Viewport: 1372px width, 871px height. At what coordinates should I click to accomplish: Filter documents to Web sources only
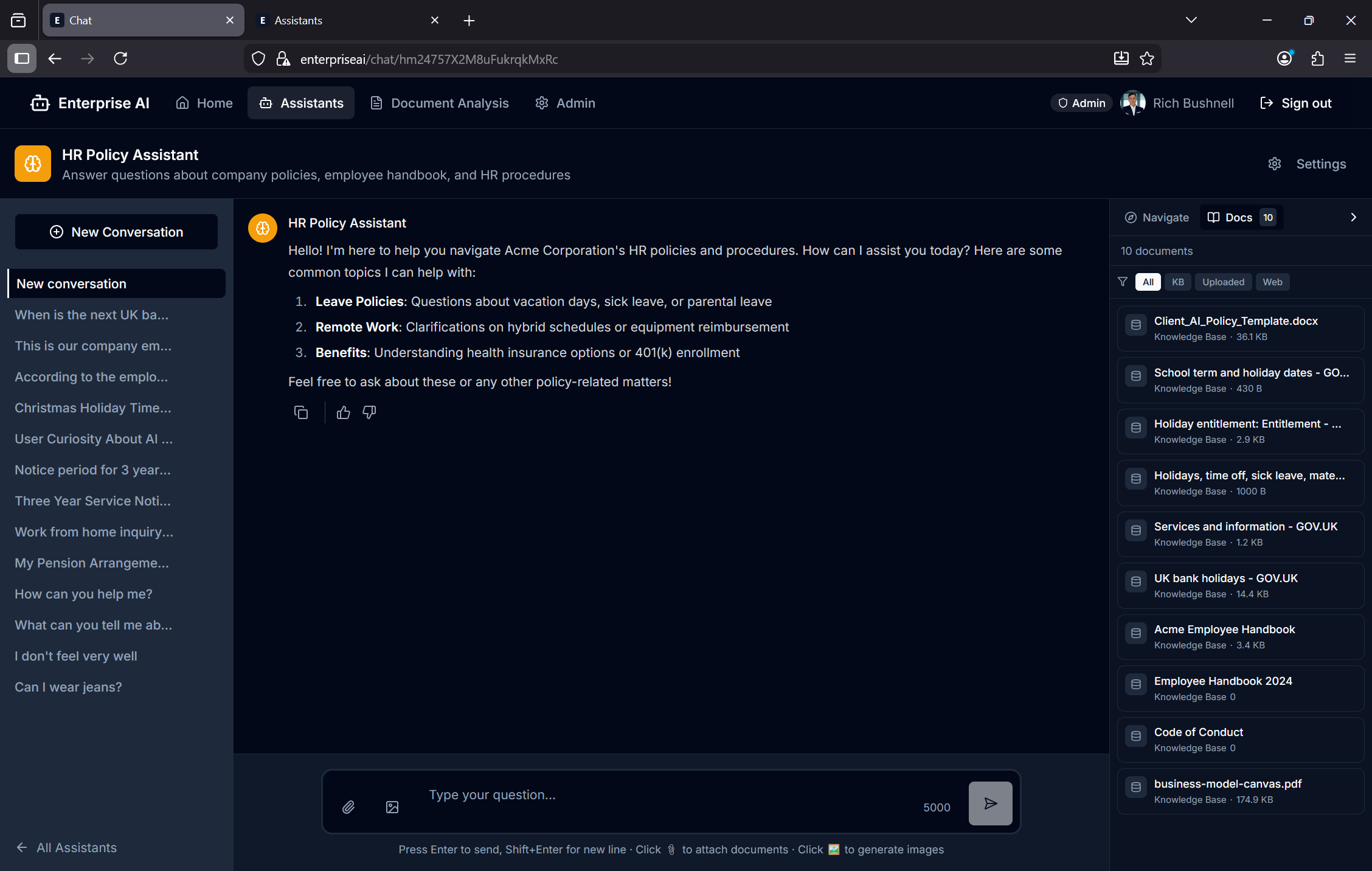point(1272,282)
